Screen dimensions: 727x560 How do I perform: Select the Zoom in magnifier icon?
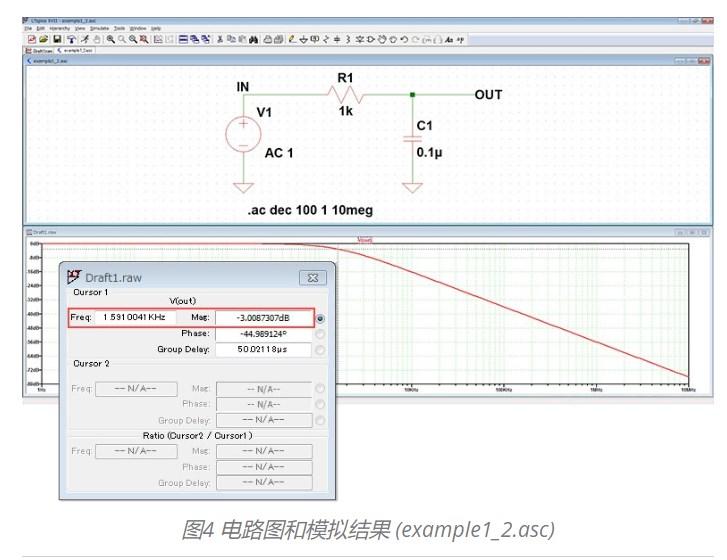[110, 39]
